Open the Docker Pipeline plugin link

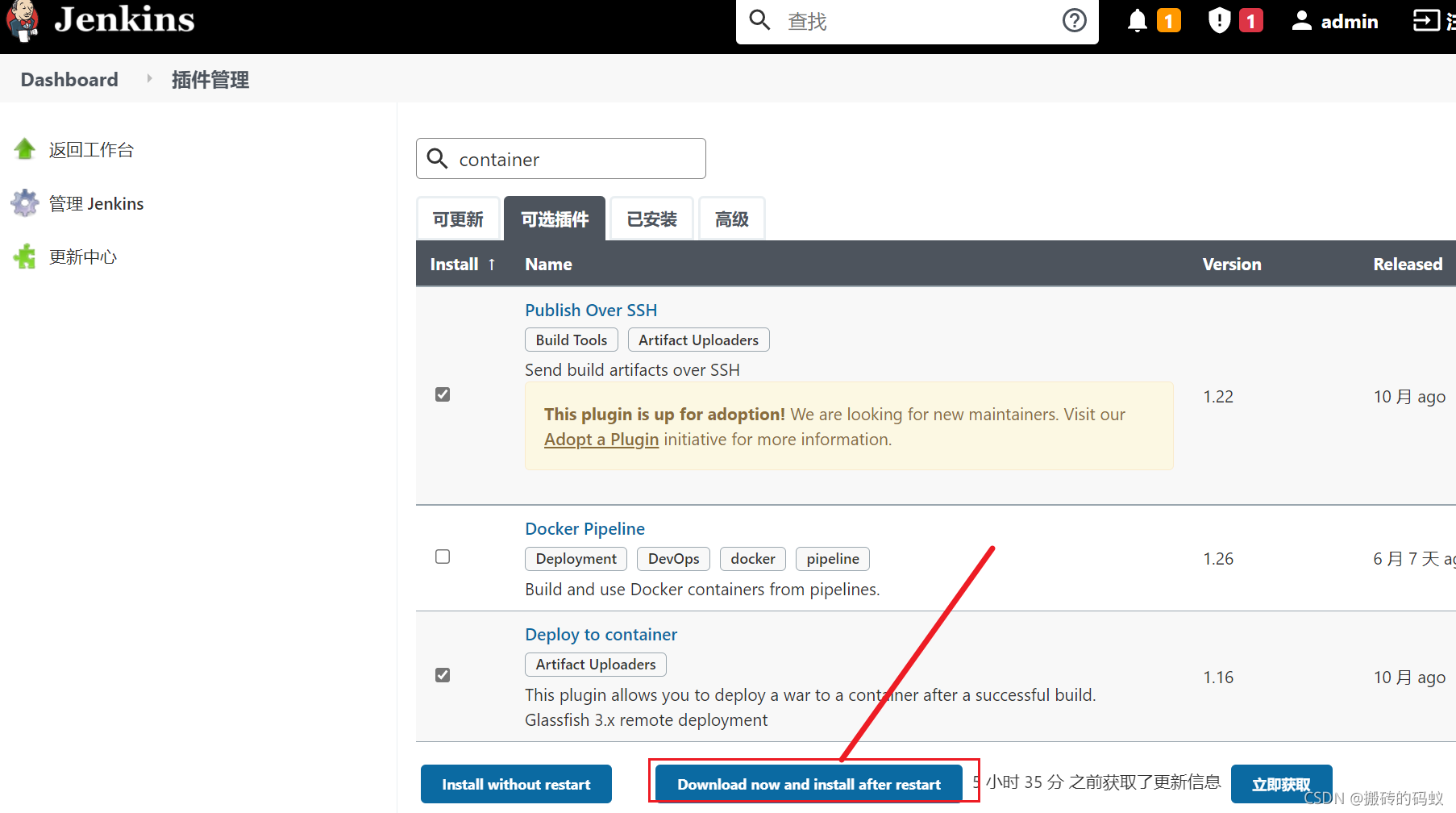point(584,529)
